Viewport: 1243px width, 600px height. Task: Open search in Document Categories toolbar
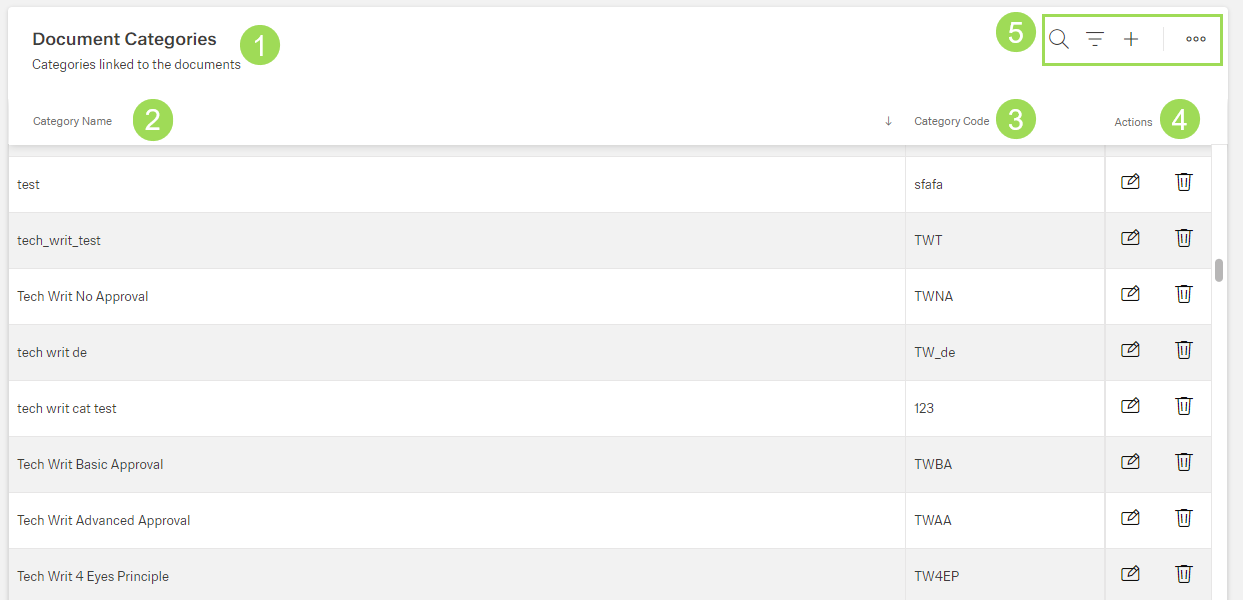click(1059, 39)
